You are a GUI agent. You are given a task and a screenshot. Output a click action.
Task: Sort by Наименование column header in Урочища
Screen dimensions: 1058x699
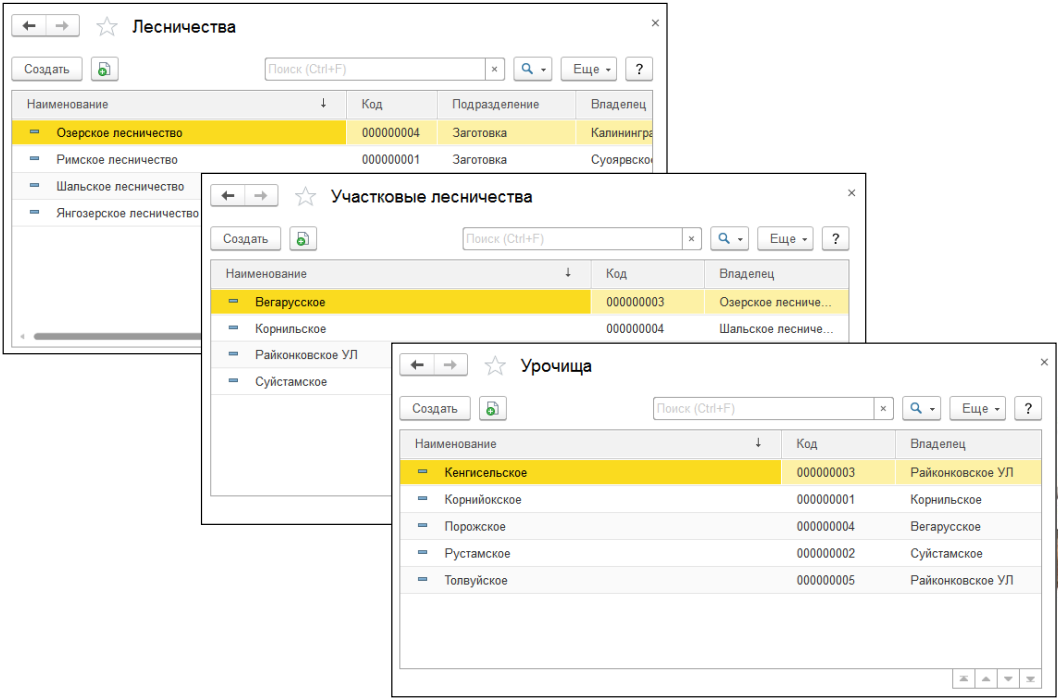pyautogui.click(x=456, y=444)
